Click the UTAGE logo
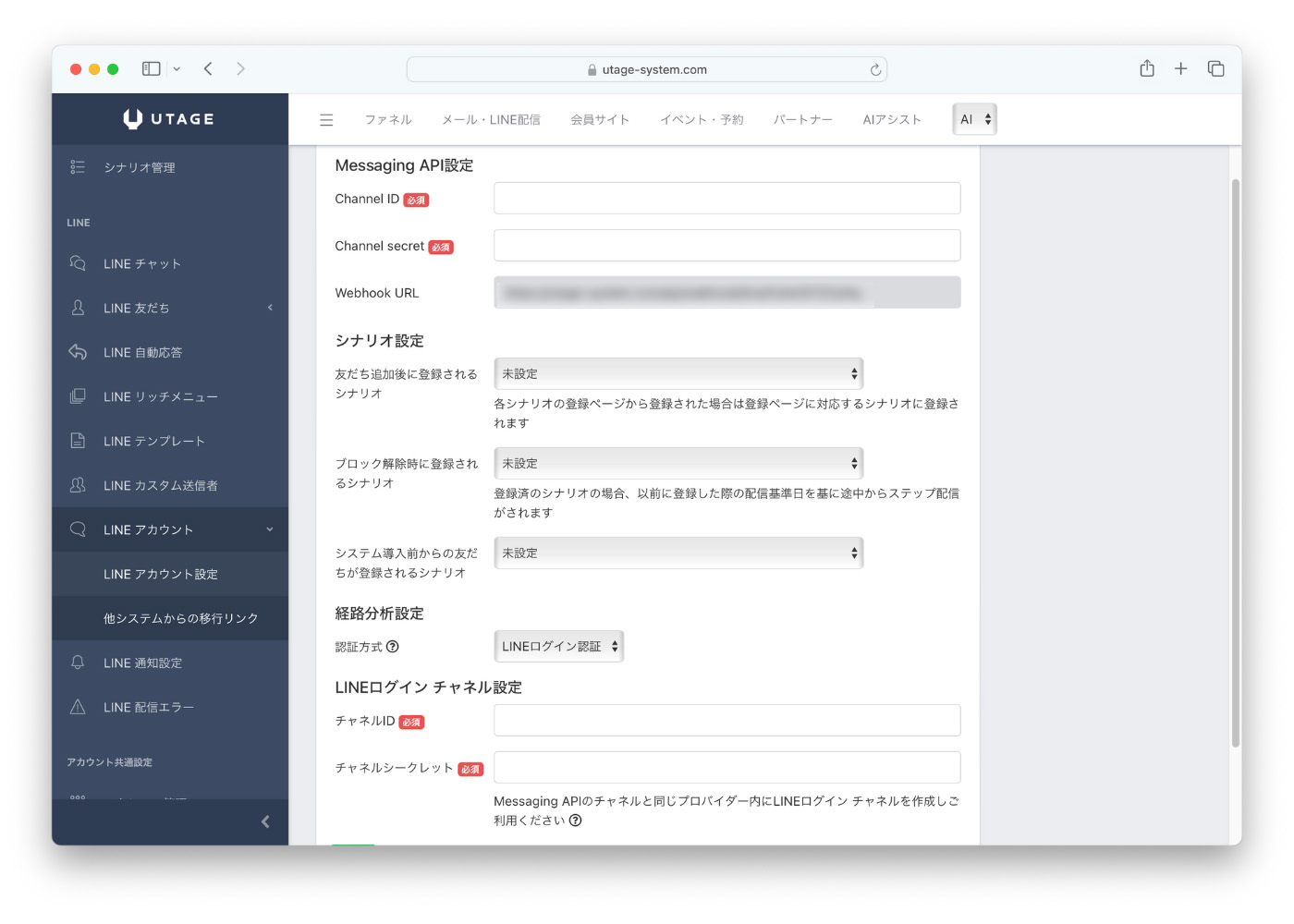Image resolution: width=1294 pixels, height=924 pixels. [169, 118]
